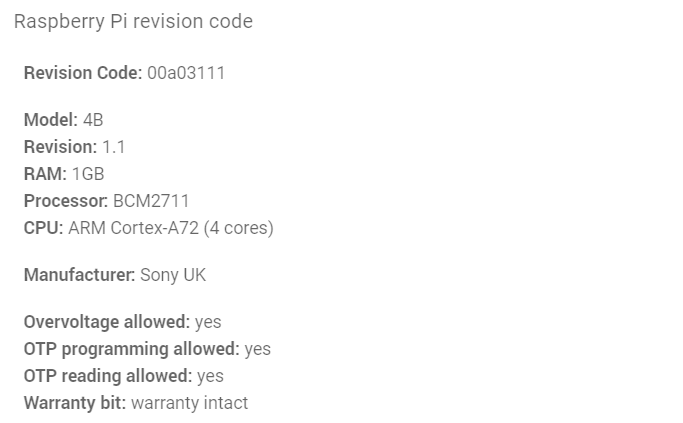
Task: Click the Model label
Action: (51, 120)
